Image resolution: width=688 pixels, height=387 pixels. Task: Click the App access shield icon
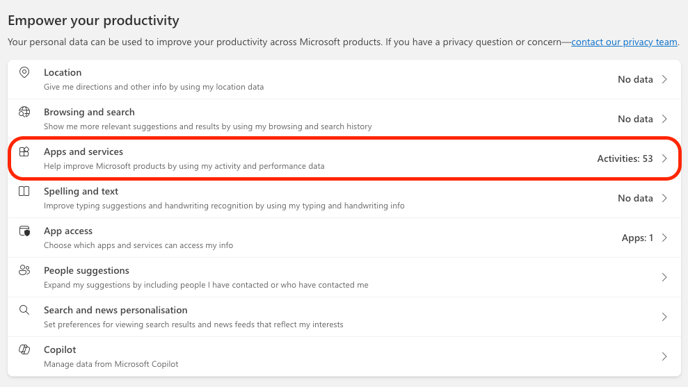(x=24, y=231)
